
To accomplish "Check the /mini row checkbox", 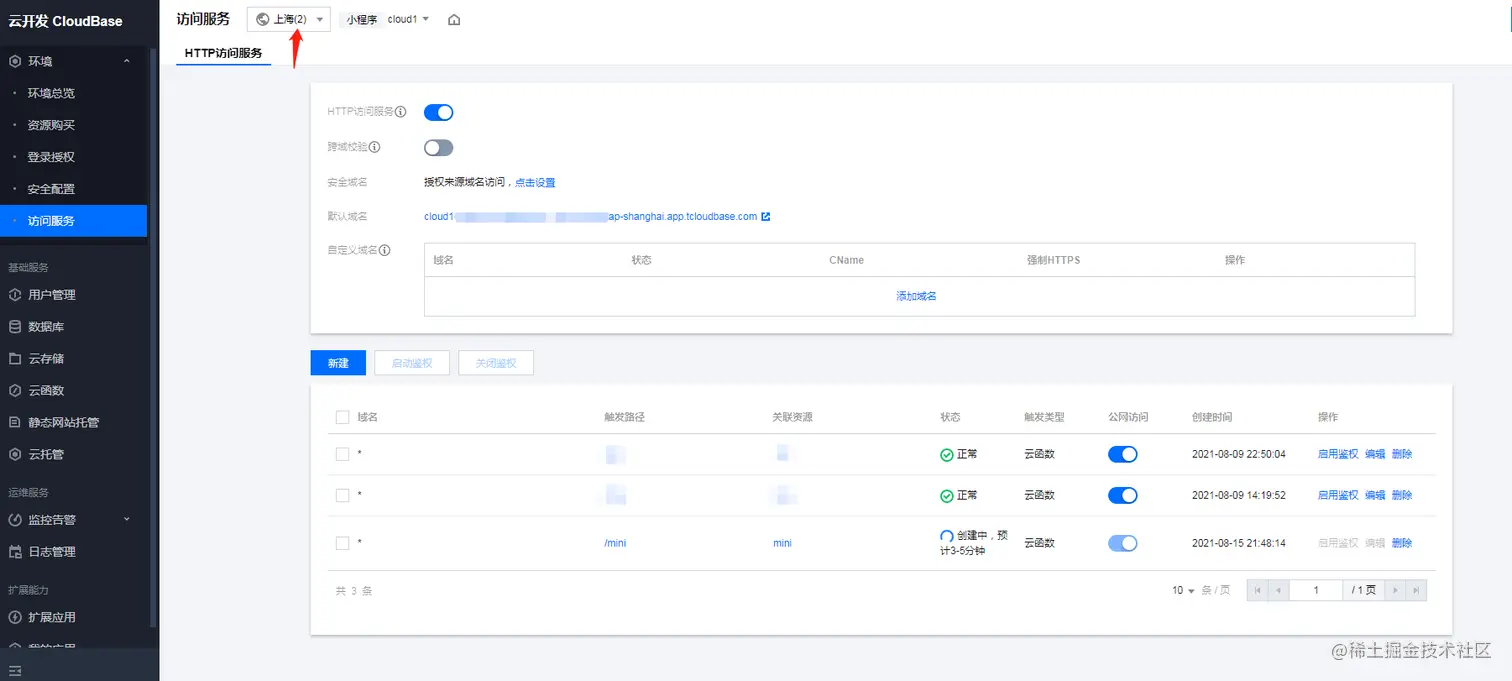I will 342,543.
